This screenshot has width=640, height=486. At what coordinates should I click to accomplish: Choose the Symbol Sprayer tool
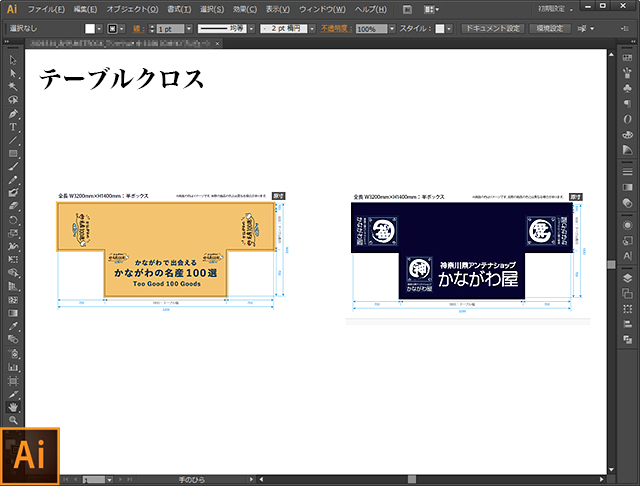coord(13,353)
